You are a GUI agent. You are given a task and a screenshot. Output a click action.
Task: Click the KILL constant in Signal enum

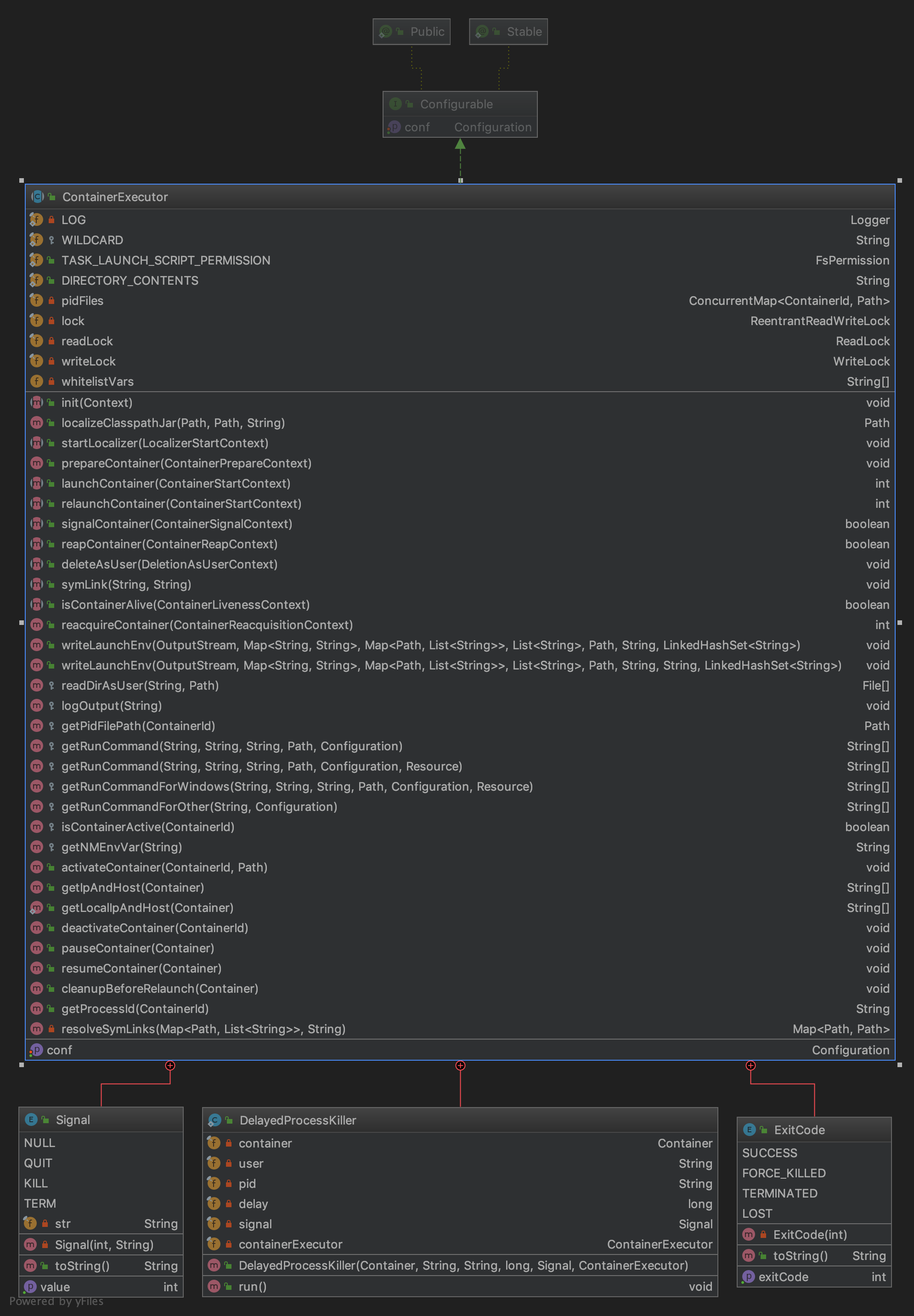tap(36, 1183)
